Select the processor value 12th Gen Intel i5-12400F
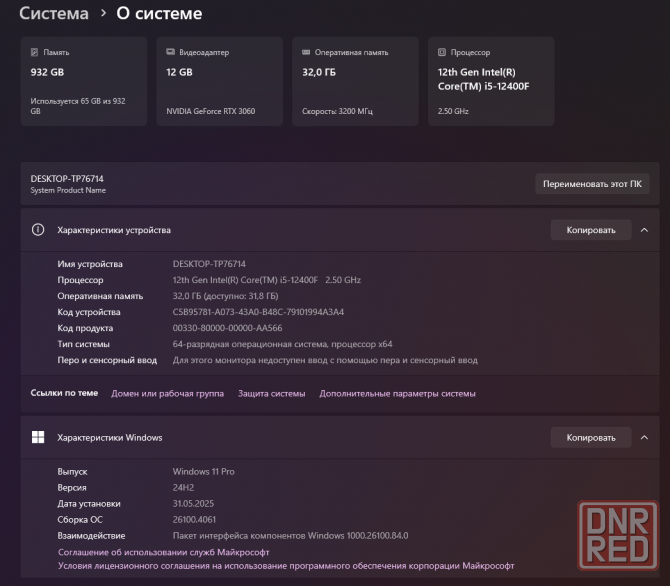The width and height of the screenshot is (670, 586). click(x=267, y=280)
